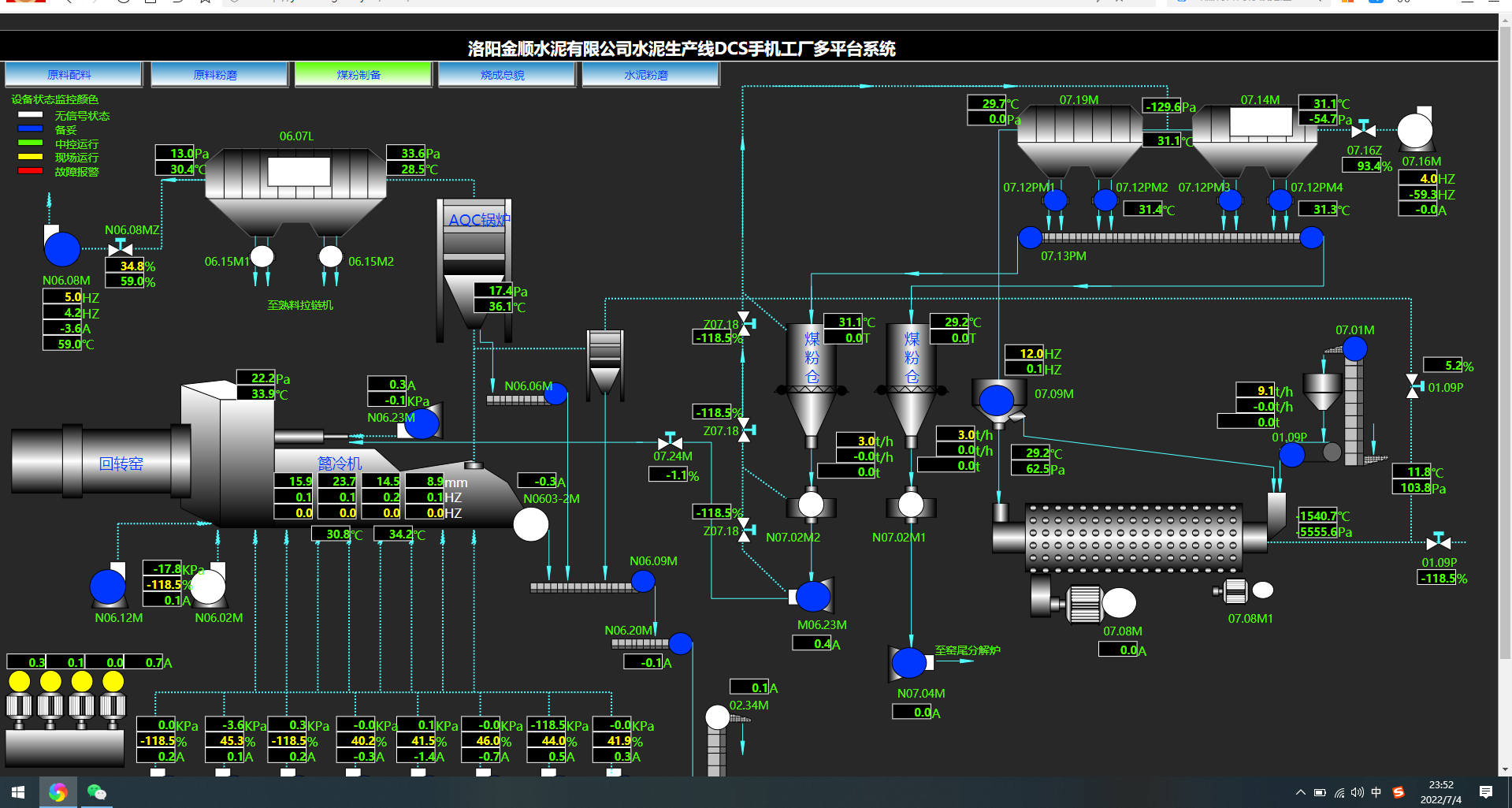Screen dimensions: 1512x808
Task: Click the N07.04M blue fan
Action: (908, 663)
